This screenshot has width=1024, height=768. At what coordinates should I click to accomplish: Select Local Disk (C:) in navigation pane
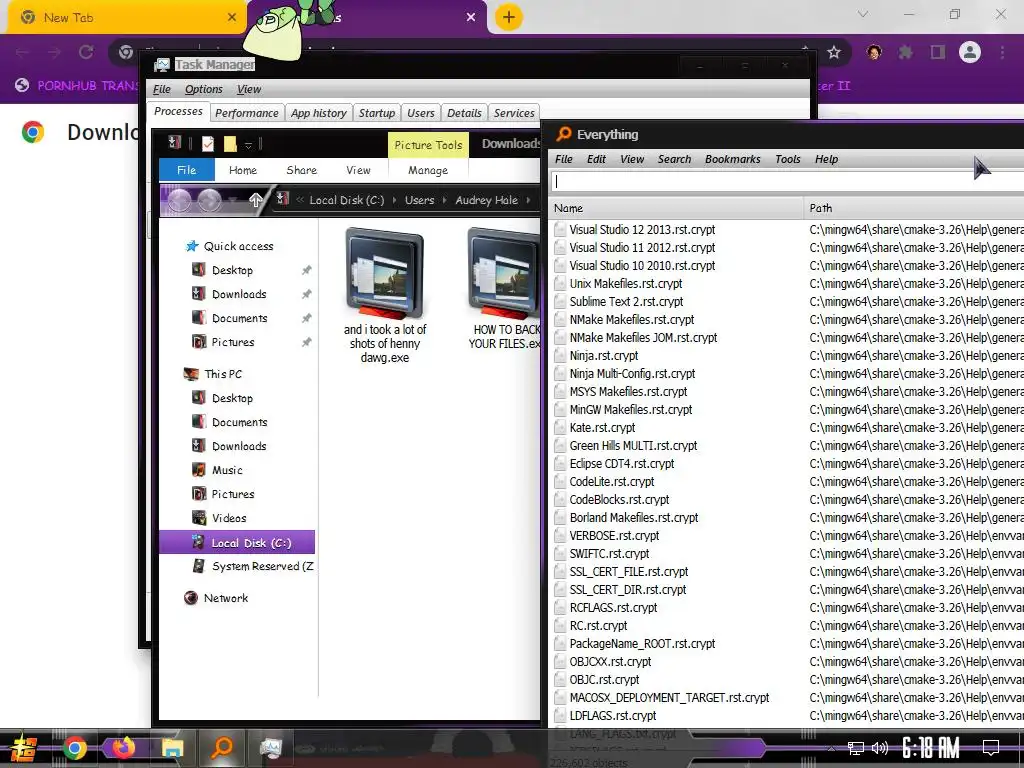pos(237,542)
